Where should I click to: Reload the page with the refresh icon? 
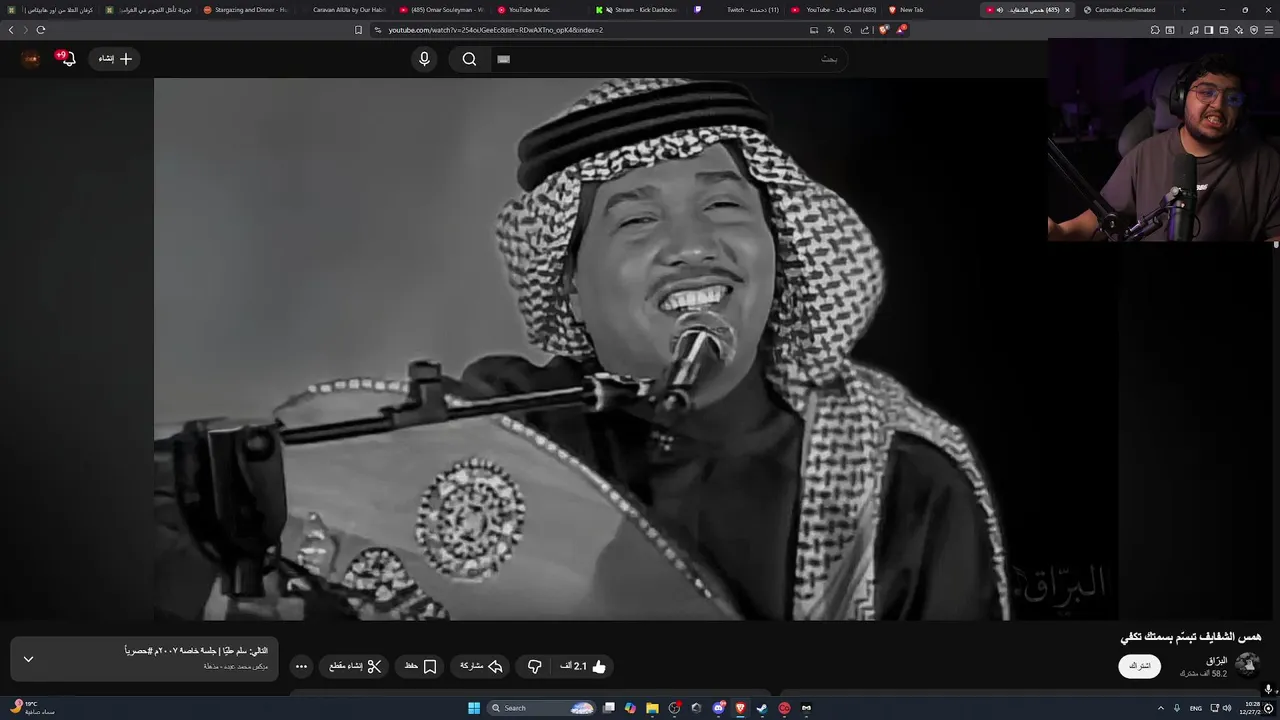coord(41,30)
